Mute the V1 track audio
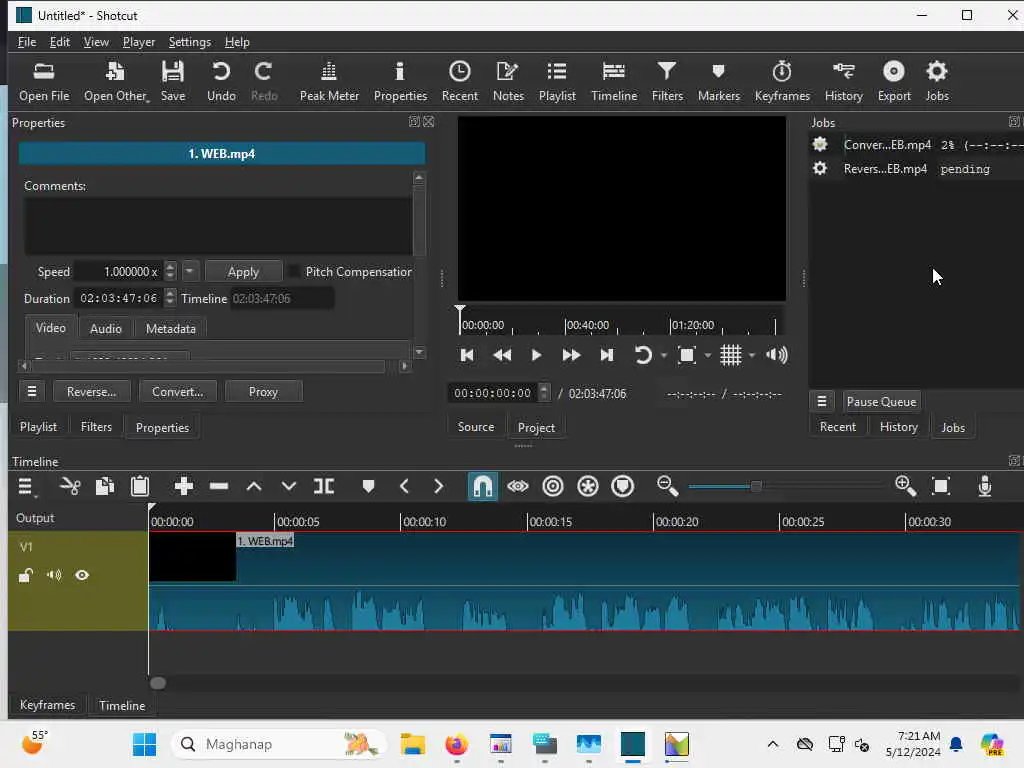The image size is (1024, 768). [54, 575]
